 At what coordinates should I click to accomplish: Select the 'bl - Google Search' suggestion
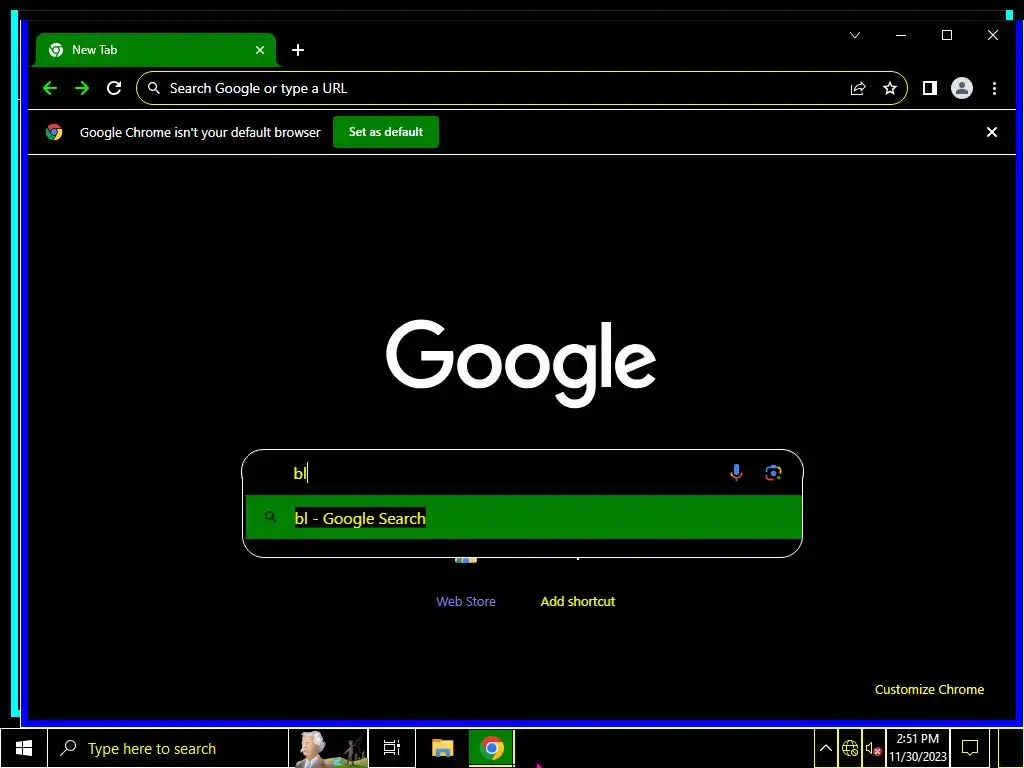tap(522, 518)
